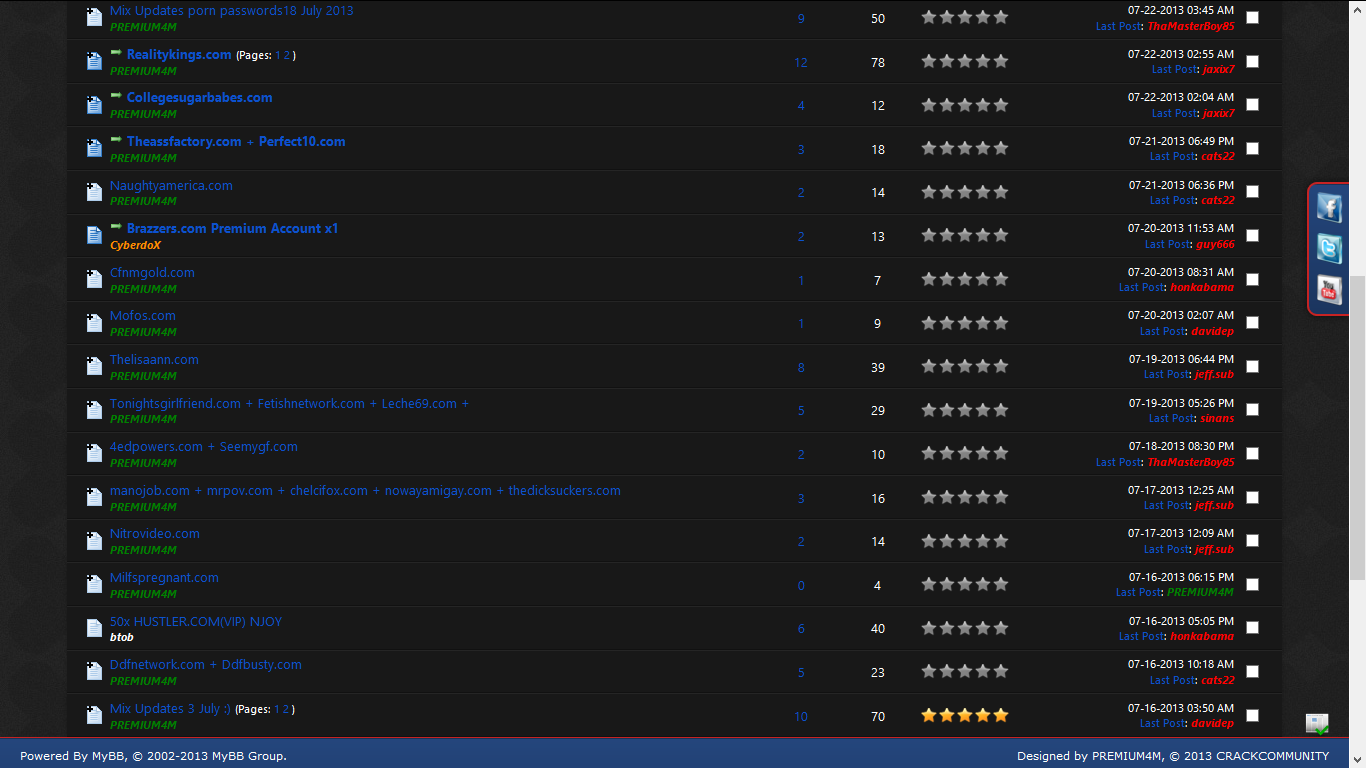
Task: Click thread document icon in Collegesugarbabes.com row
Action: 94,105
